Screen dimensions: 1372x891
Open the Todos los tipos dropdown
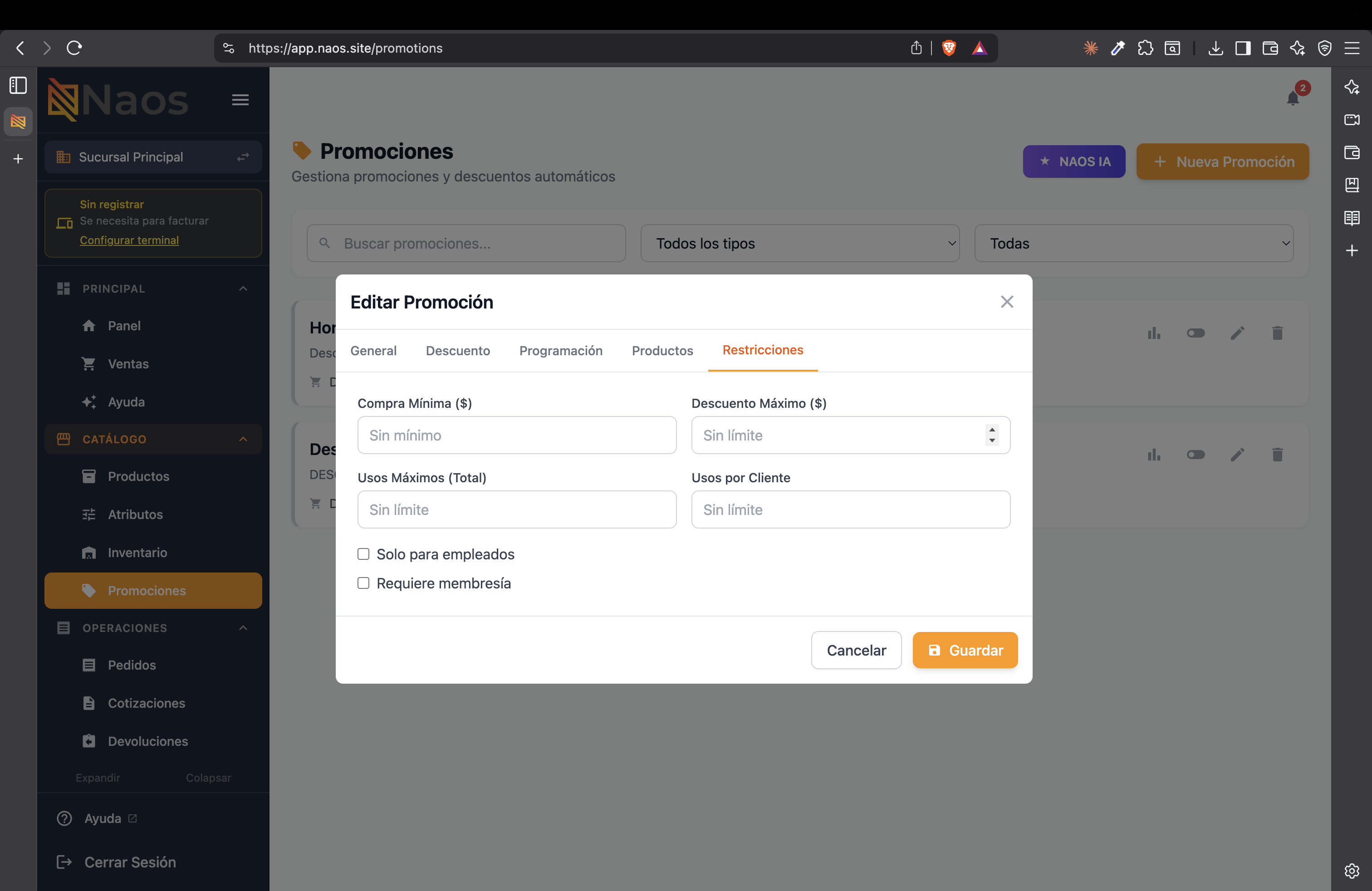coord(799,243)
